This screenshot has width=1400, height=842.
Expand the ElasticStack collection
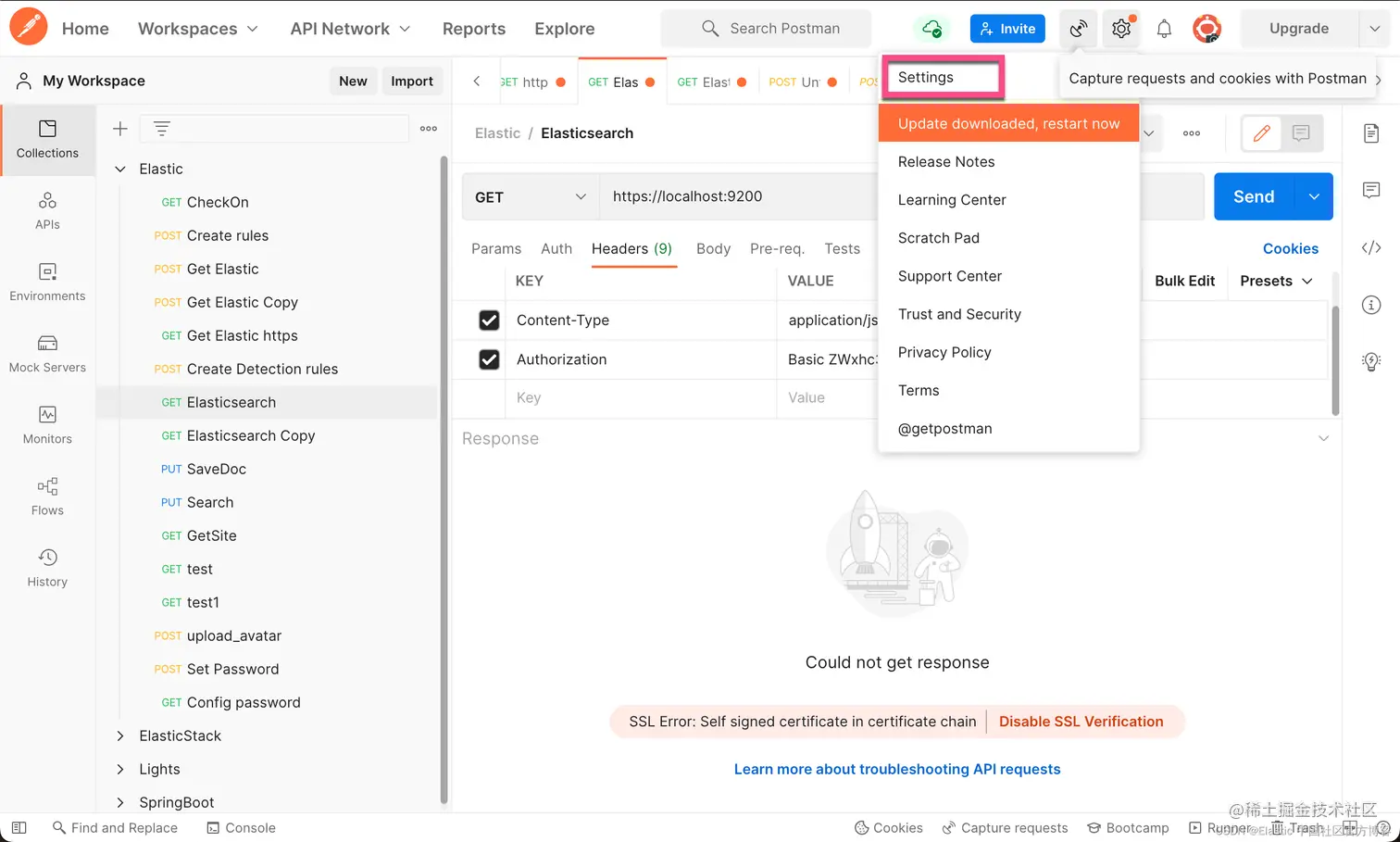(119, 735)
